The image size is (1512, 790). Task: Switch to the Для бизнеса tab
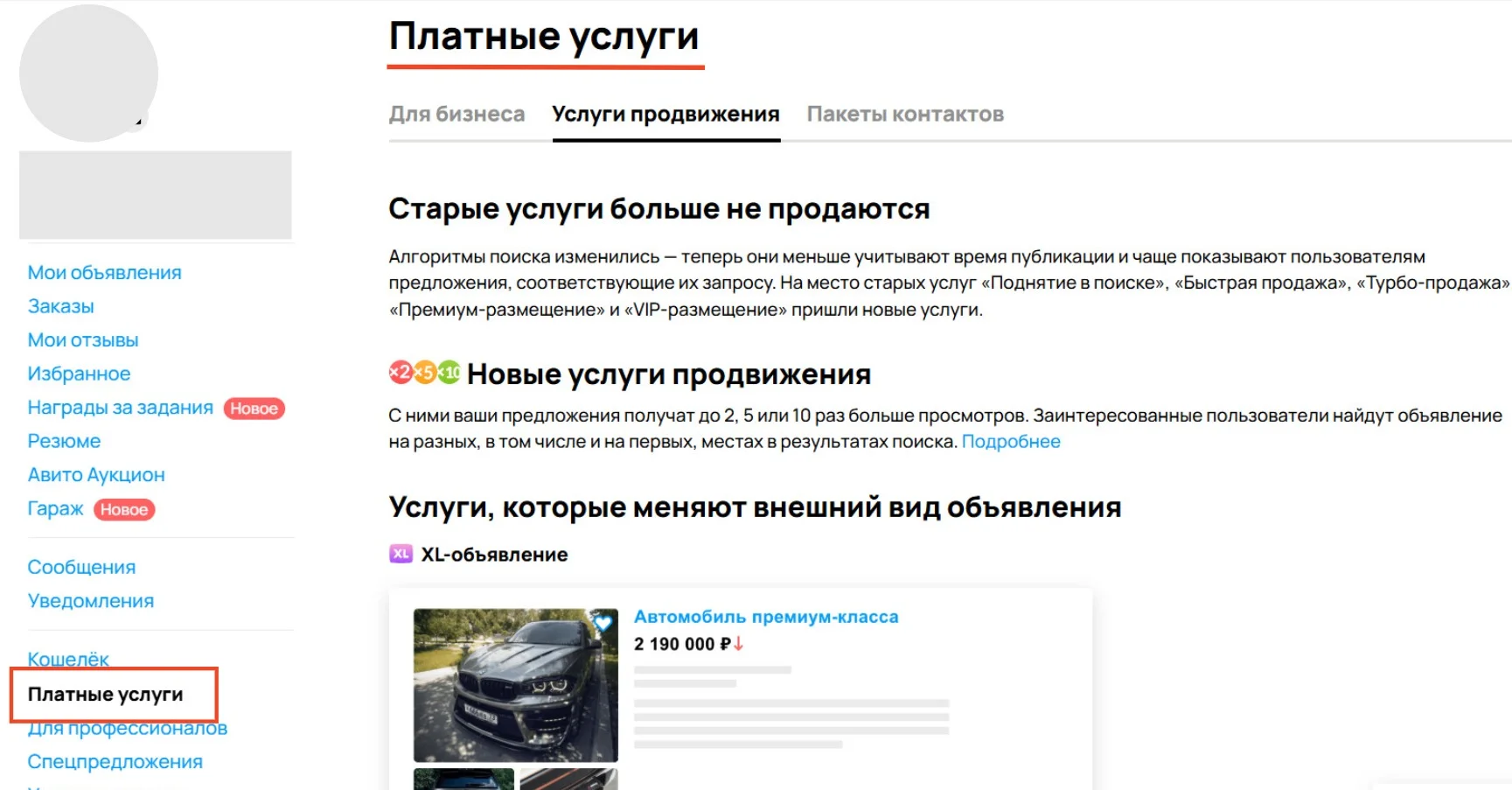coord(456,113)
